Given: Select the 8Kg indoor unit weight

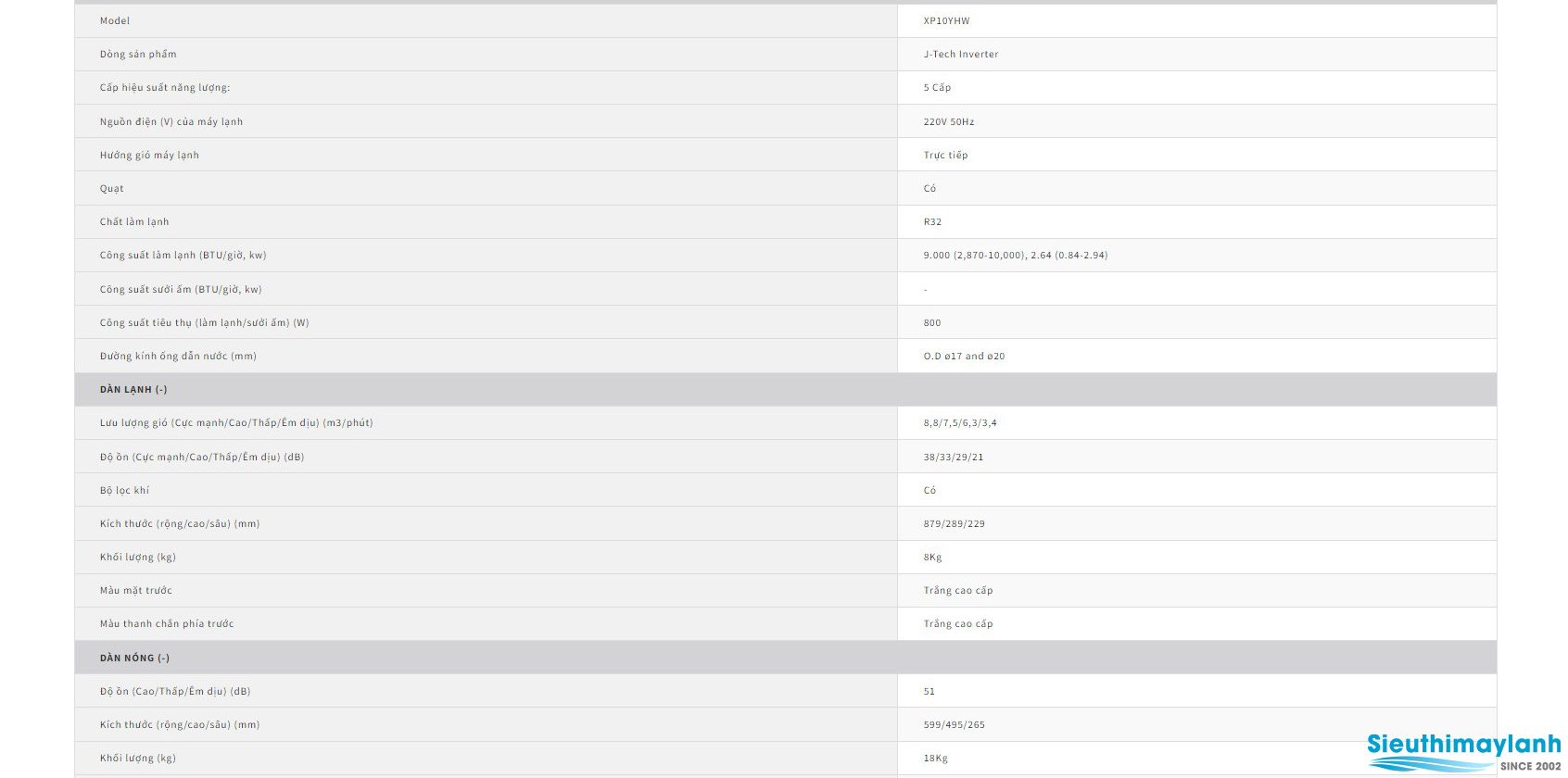Looking at the screenshot, I should [x=932, y=557].
